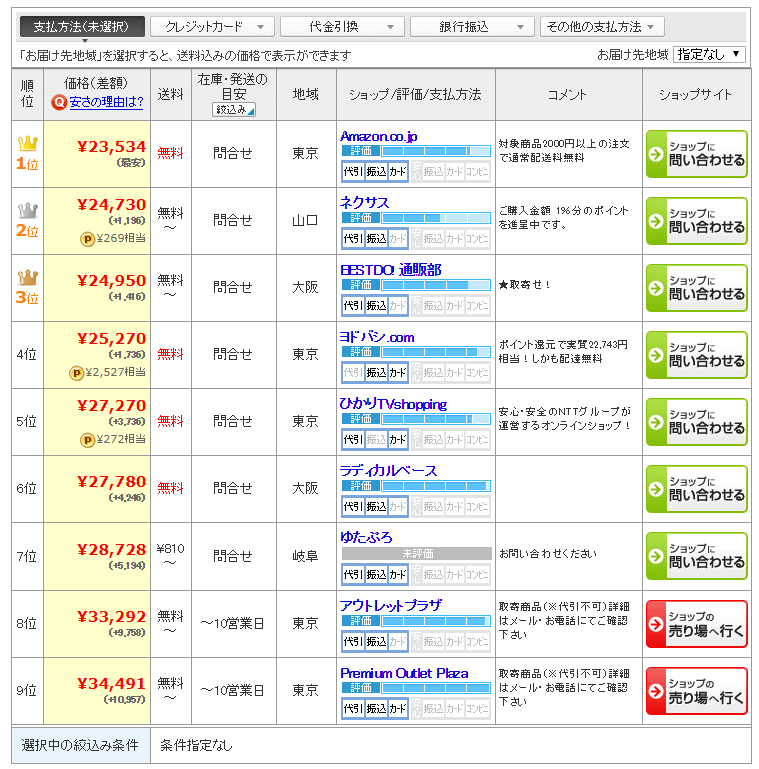The width and height of the screenshot is (759, 769).
Task: Click ショップに問い合わせる button for ひかりTVshopping
Action: tap(697, 422)
